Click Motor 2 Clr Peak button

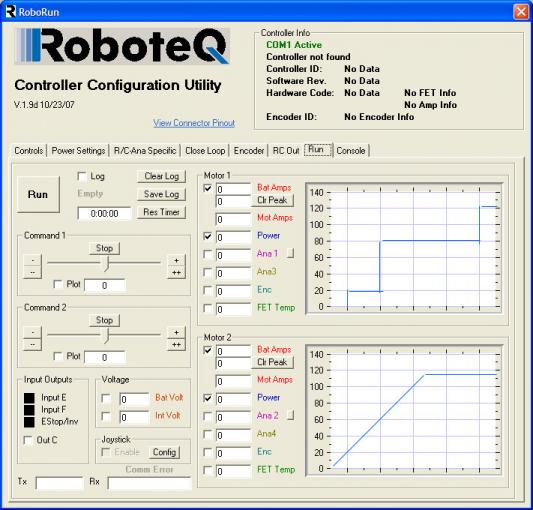click(272, 362)
